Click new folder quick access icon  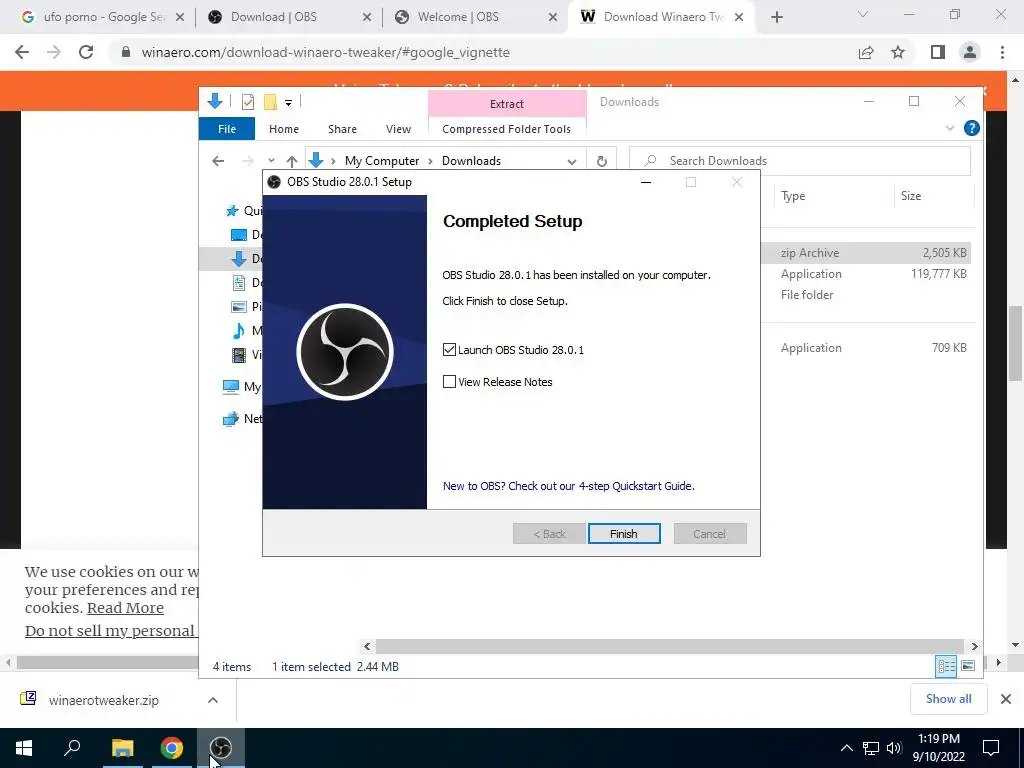pyautogui.click(x=270, y=102)
